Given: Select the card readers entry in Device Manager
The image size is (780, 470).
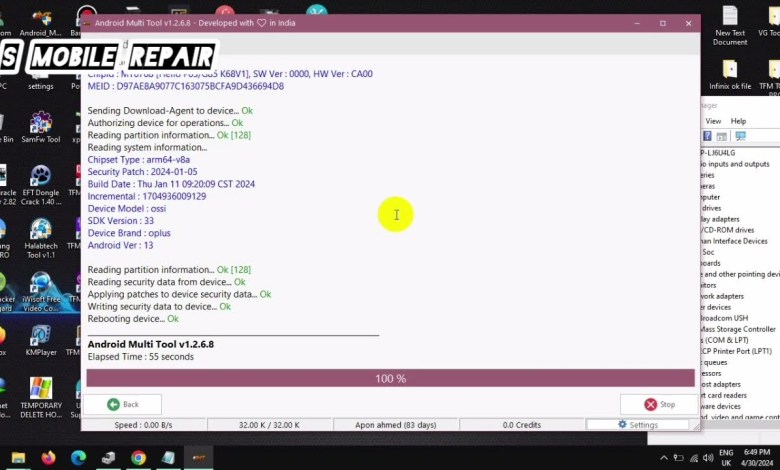Looking at the screenshot, I should [x=724, y=395].
